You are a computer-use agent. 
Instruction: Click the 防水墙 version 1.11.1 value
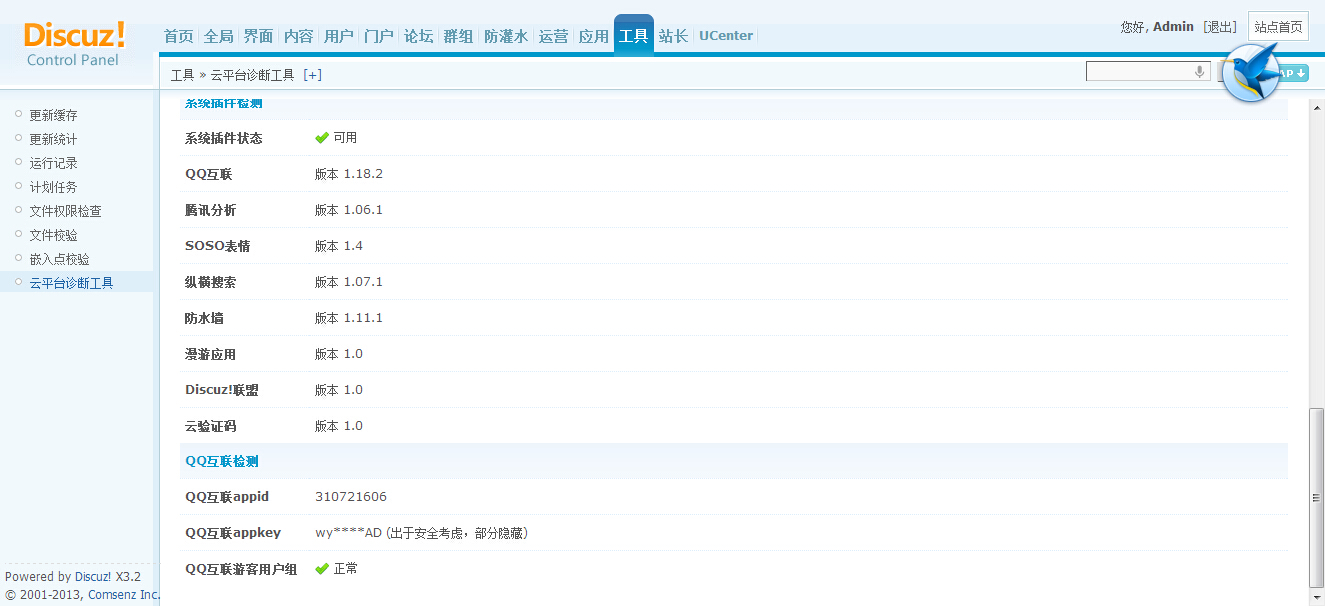[349, 318]
